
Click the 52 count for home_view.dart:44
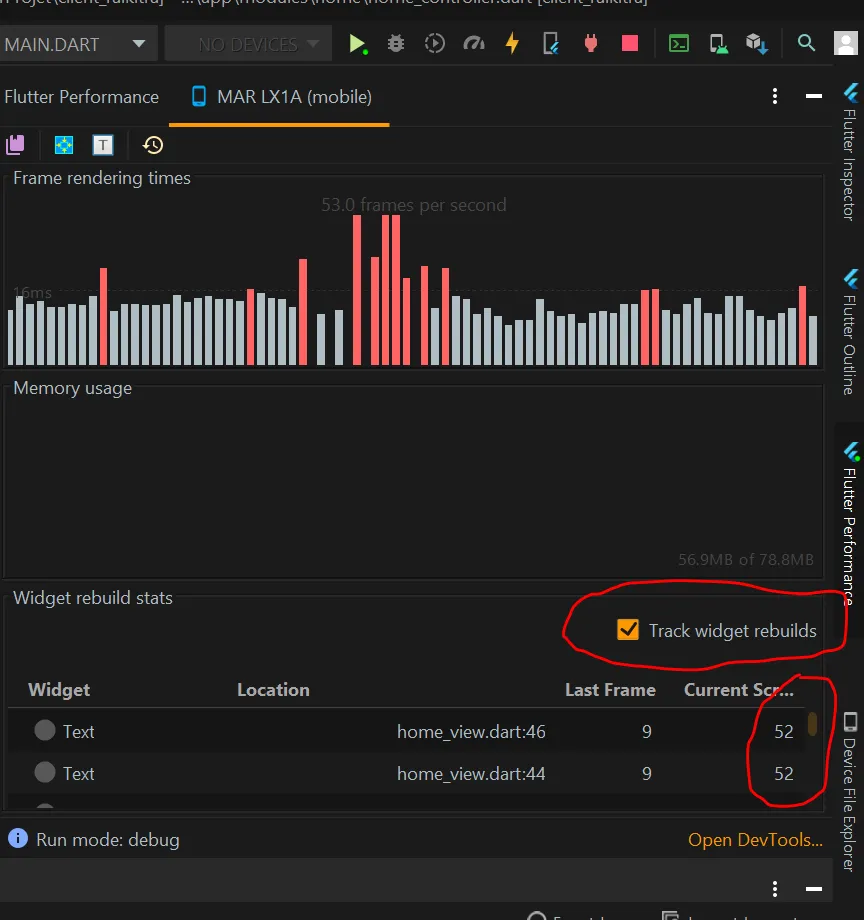pos(784,774)
